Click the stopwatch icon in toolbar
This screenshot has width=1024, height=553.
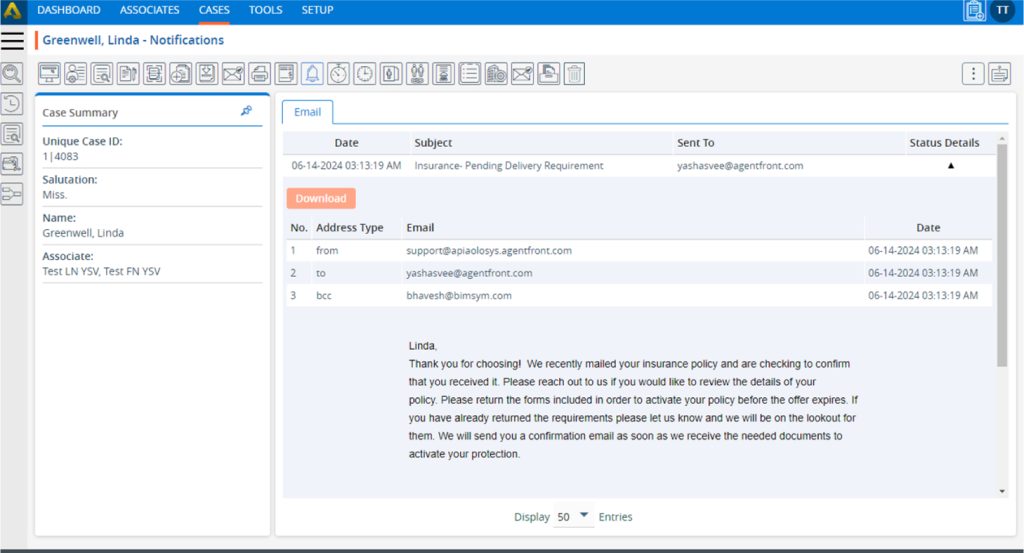coord(339,73)
